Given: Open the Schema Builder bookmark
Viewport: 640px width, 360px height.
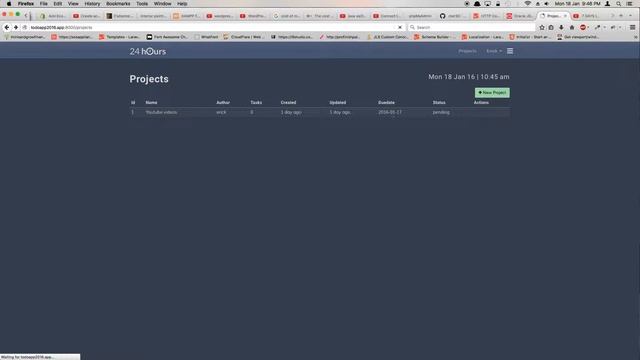Looking at the screenshot, I should pyautogui.click(x=434, y=37).
